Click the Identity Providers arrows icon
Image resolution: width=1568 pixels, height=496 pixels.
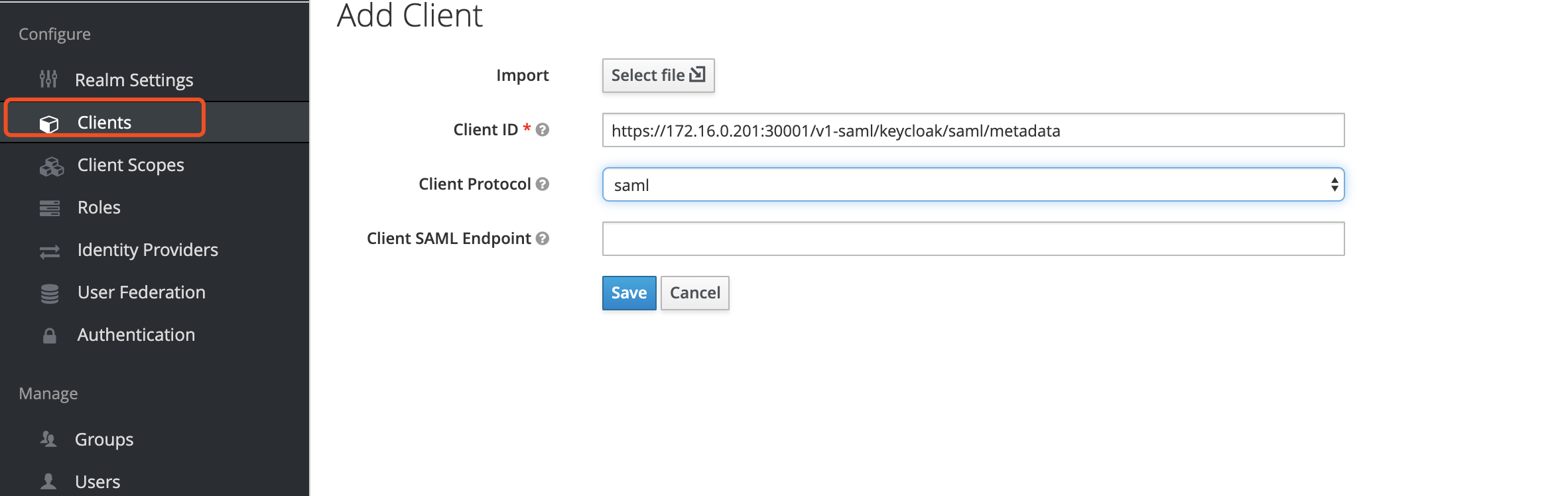pos(50,251)
